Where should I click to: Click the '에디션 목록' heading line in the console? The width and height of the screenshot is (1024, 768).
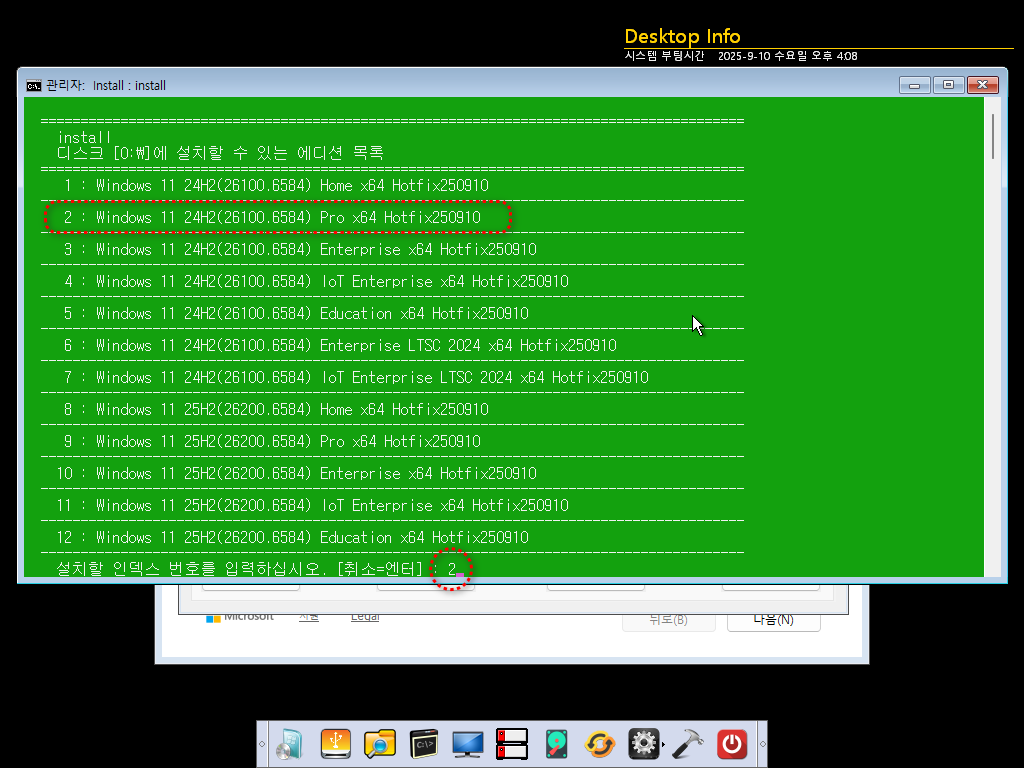[x=221, y=153]
